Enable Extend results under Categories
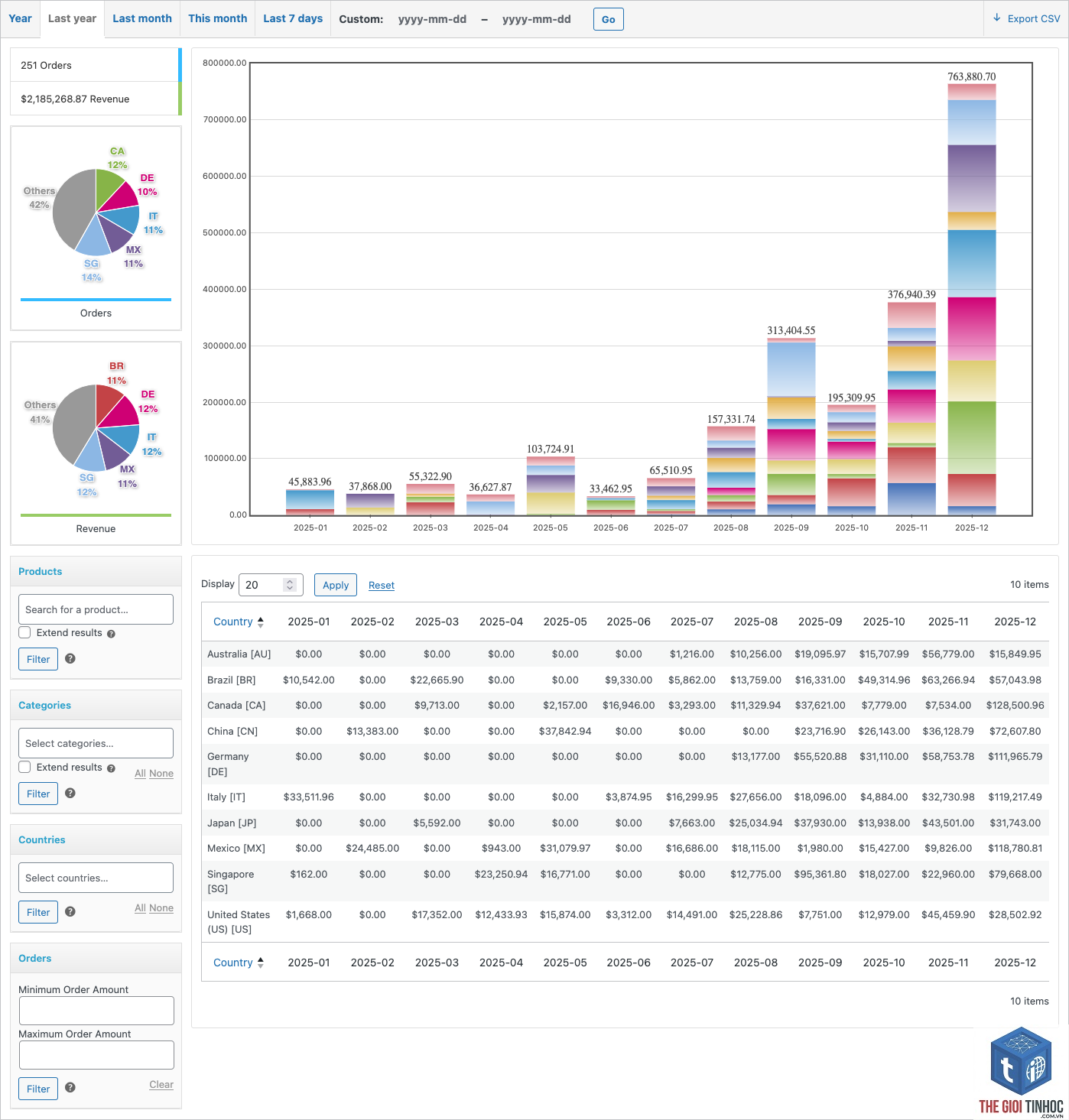 click(x=24, y=767)
